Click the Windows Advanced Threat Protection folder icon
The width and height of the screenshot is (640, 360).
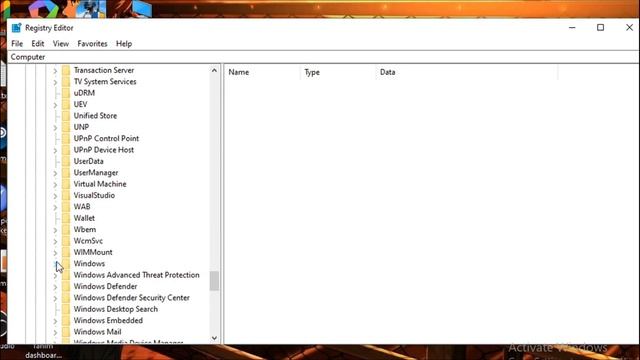coord(66,275)
